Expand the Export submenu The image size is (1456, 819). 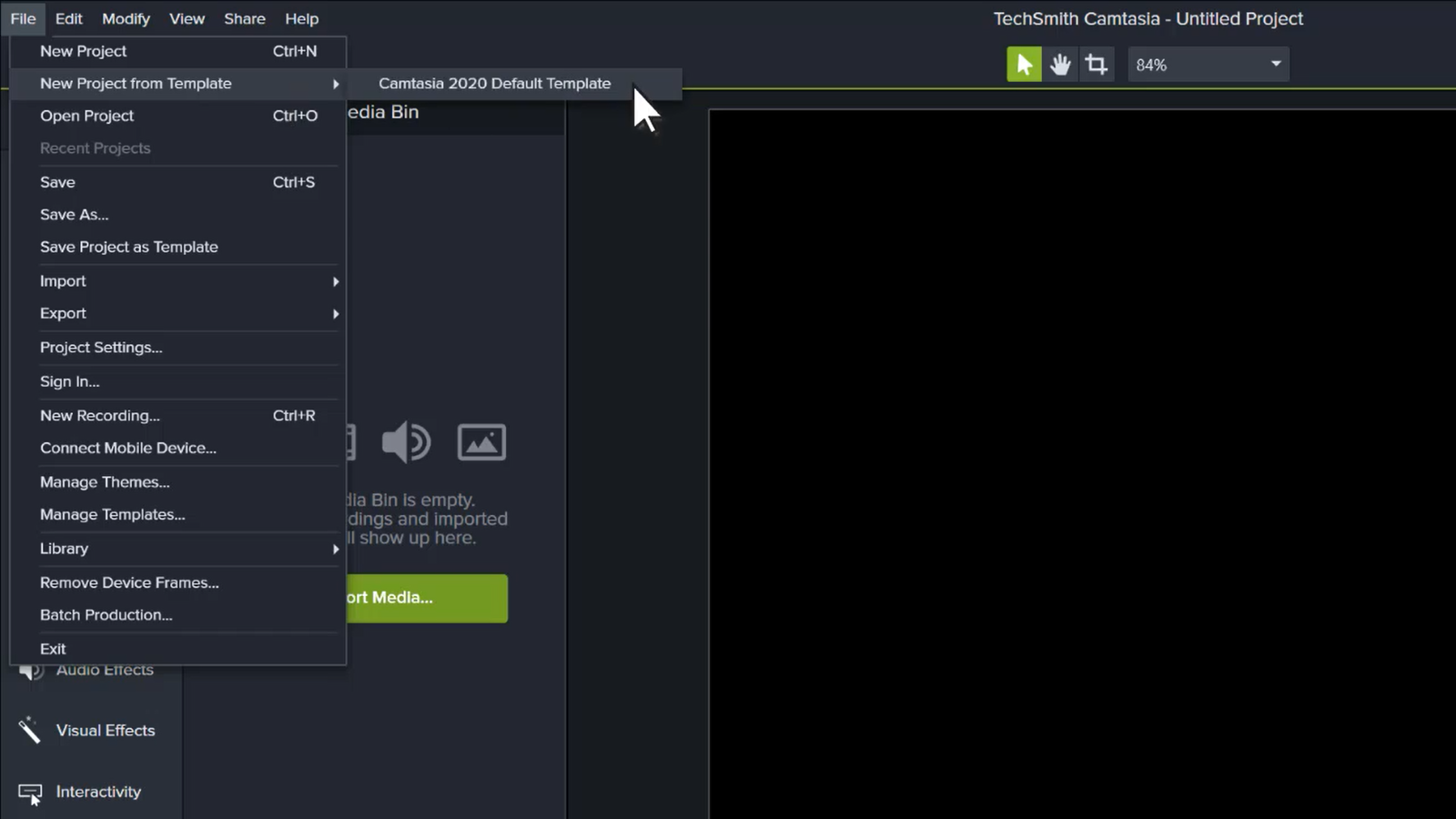178,313
